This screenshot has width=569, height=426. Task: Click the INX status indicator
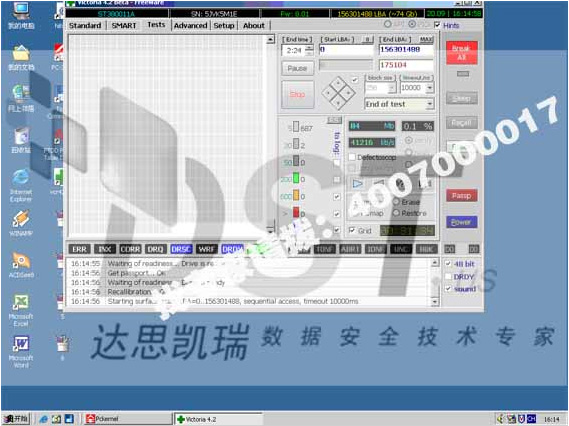click(105, 249)
